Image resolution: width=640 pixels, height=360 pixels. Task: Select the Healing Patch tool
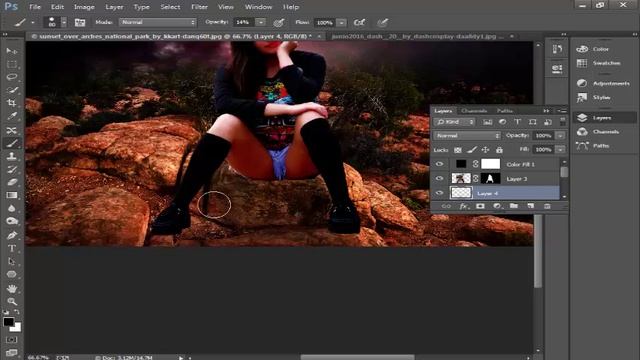pos(12,130)
